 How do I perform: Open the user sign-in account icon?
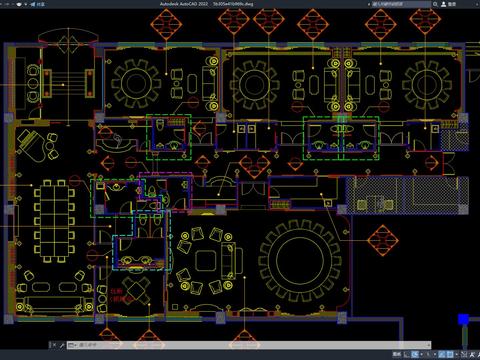pyautogui.click(x=444, y=4)
